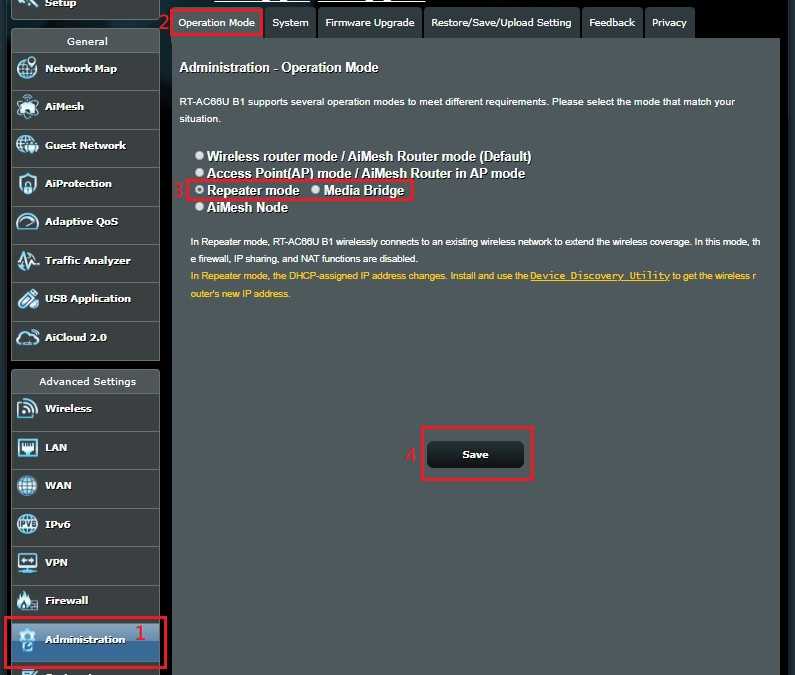Click the AiCloud 2.0 cloud icon

pyautogui.click(x=27, y=337)
